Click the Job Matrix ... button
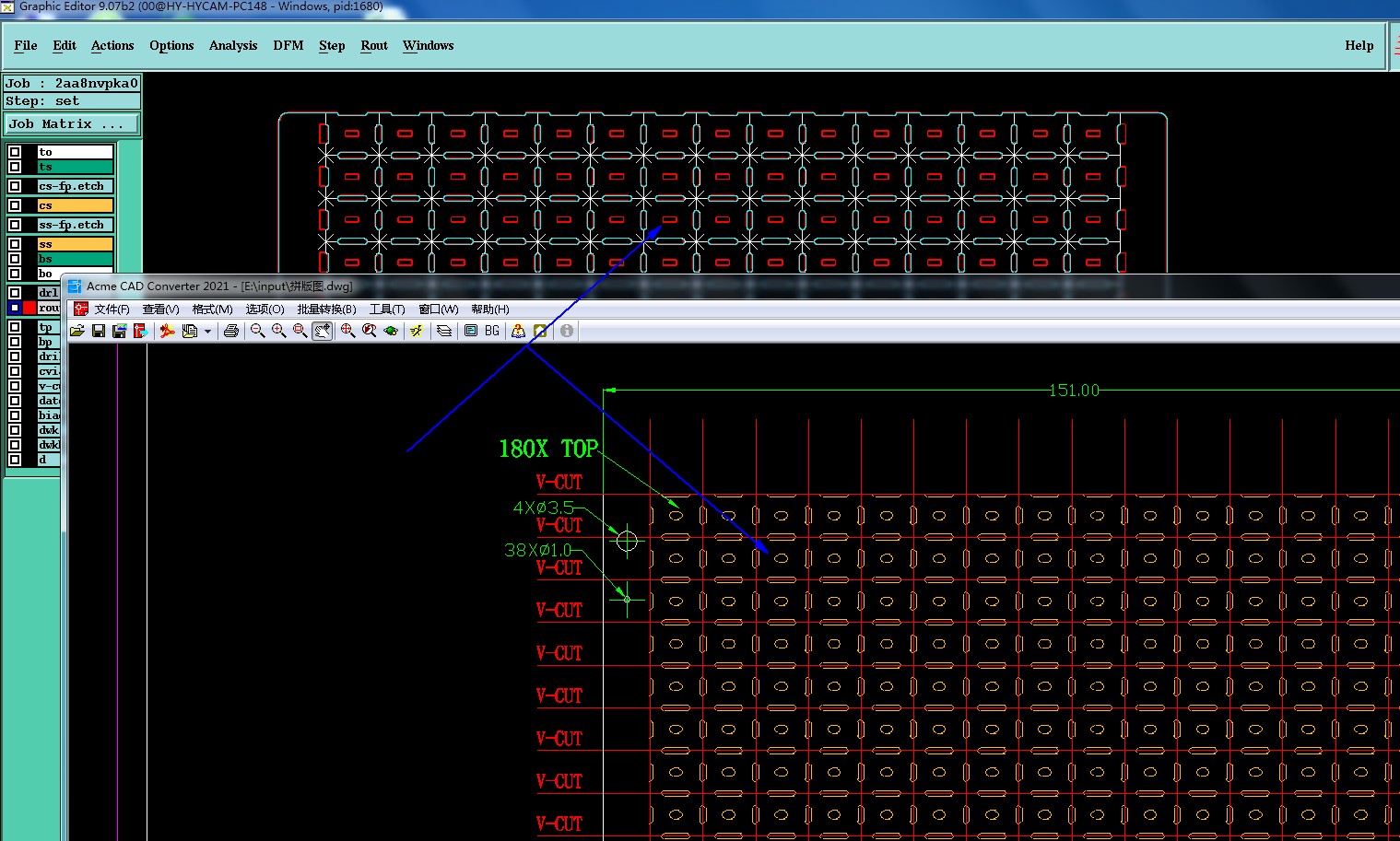Viewport: 1400px width, 841px height. click(72, 123)
